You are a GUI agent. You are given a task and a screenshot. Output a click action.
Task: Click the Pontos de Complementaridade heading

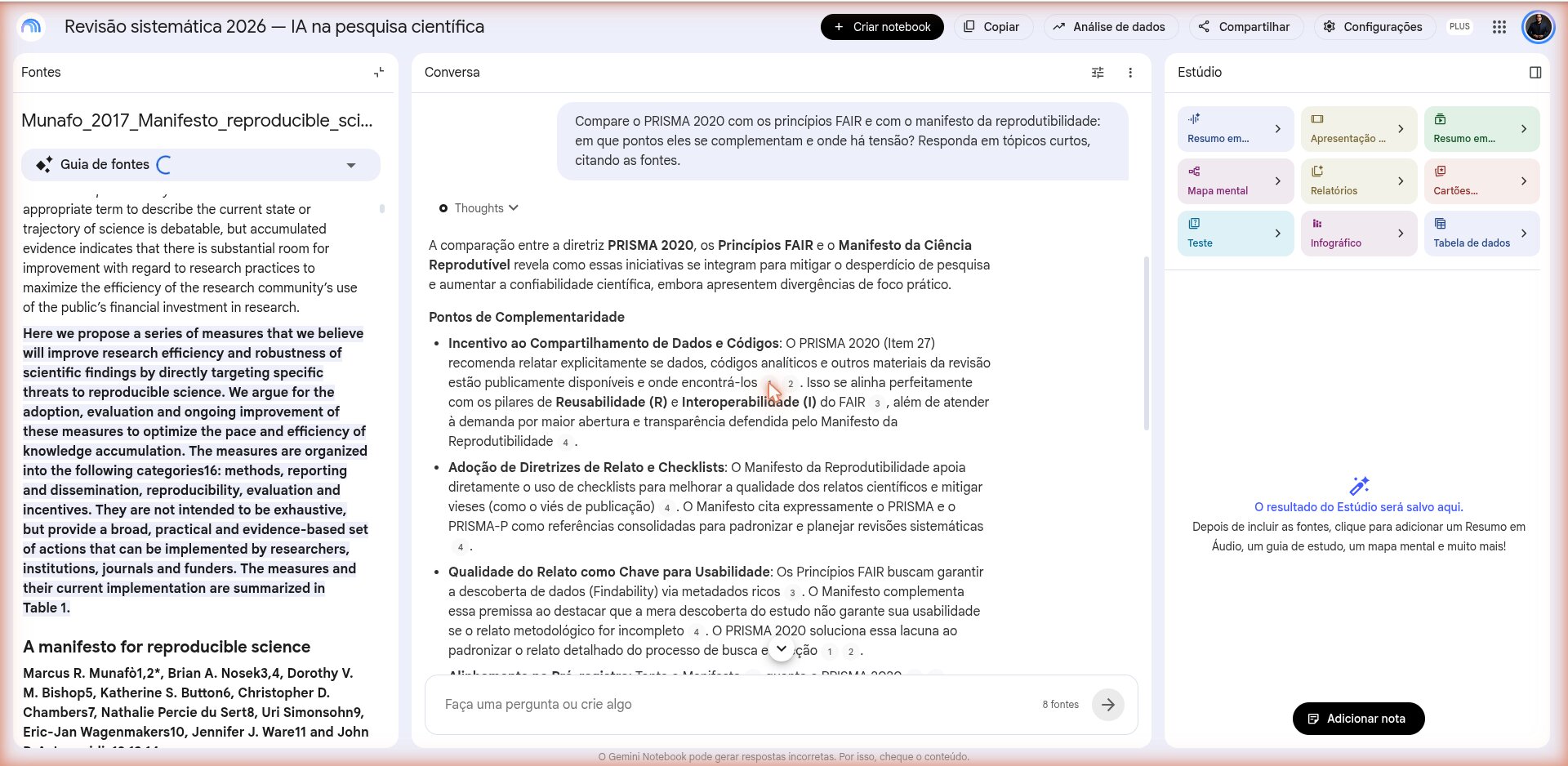pos(527,317)
